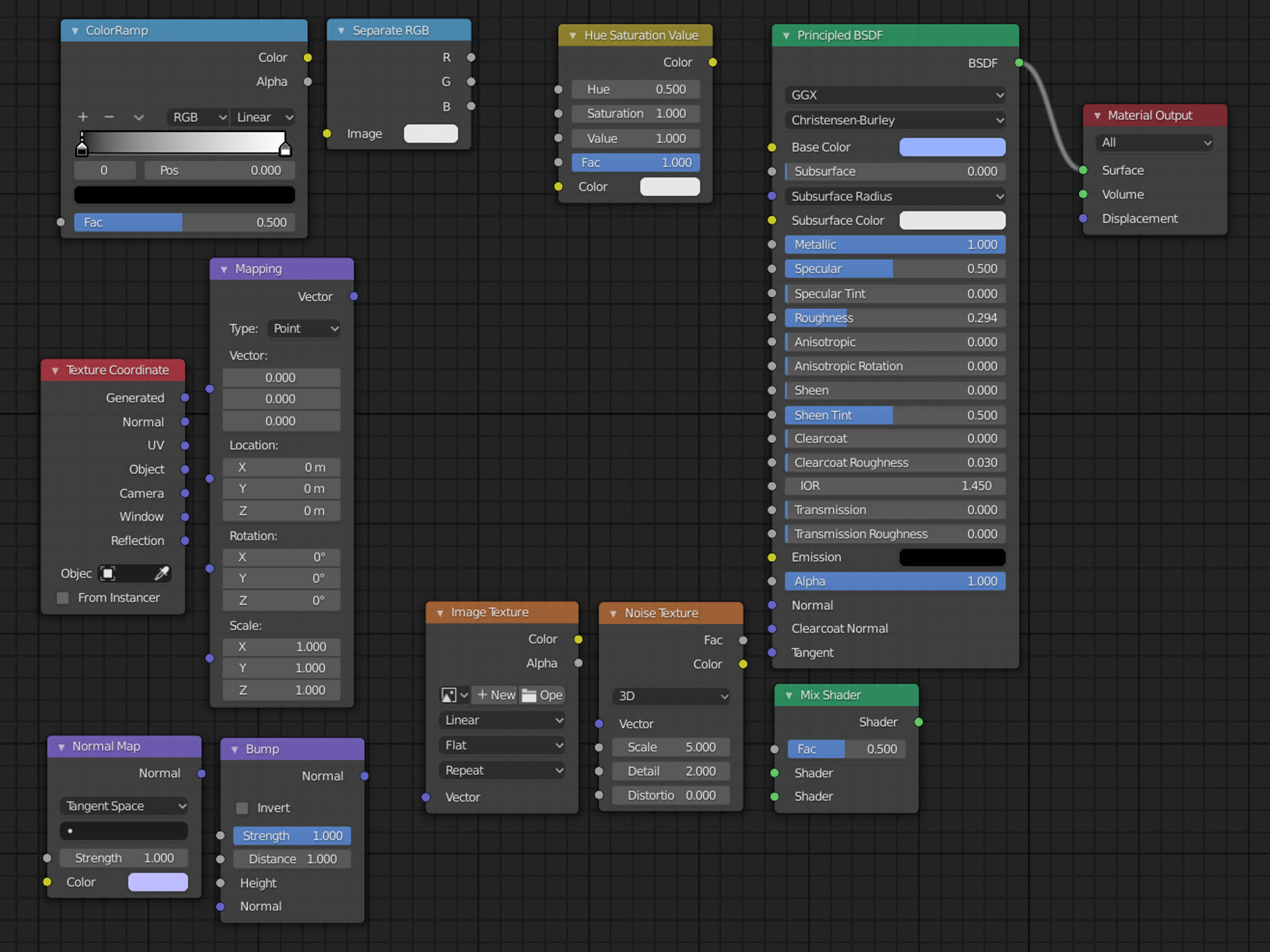
Task: Change Image Texture extension from Repeat
Action: point(502,770)
